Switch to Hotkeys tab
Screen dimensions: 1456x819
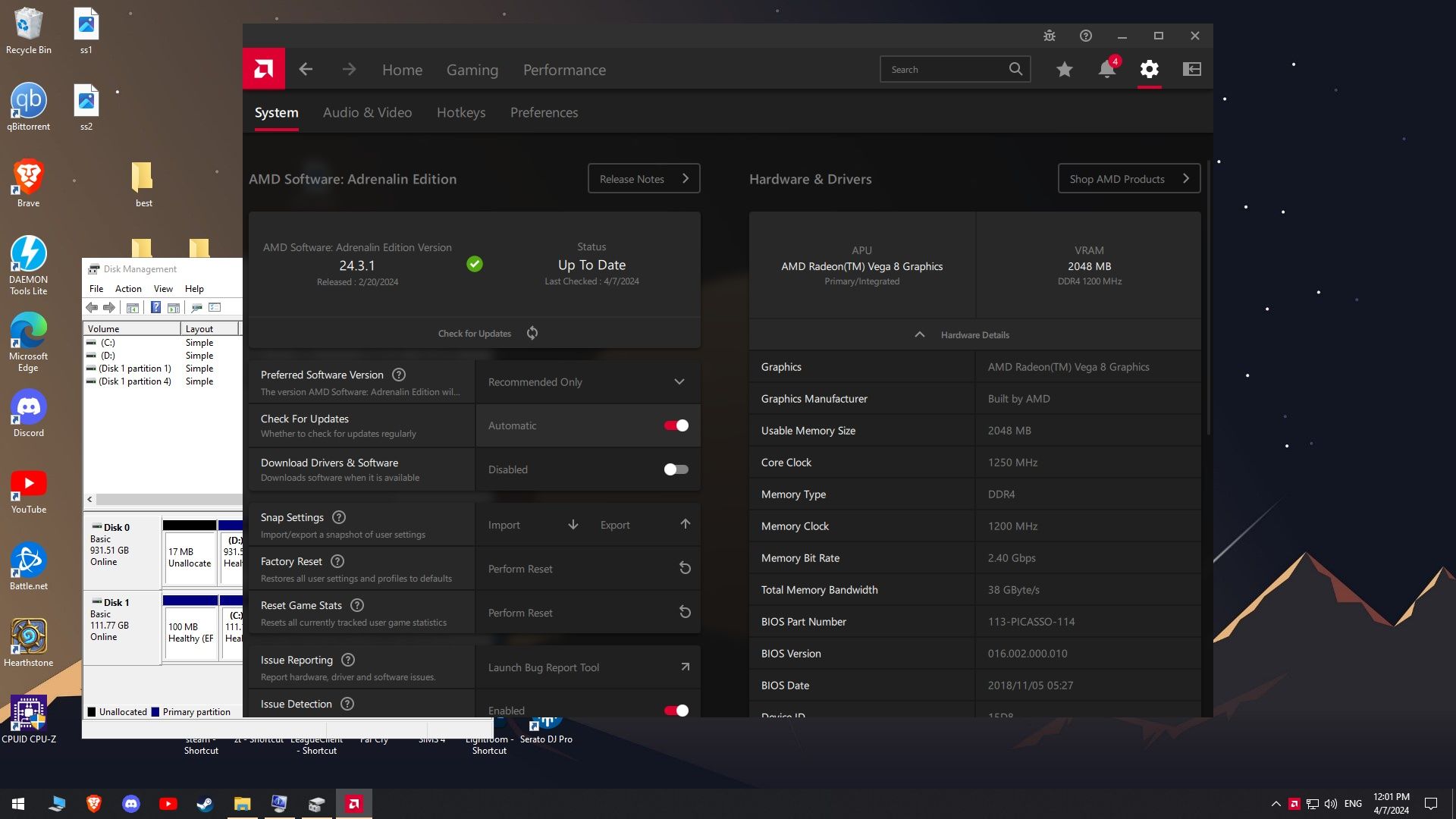tap(461, 112)
